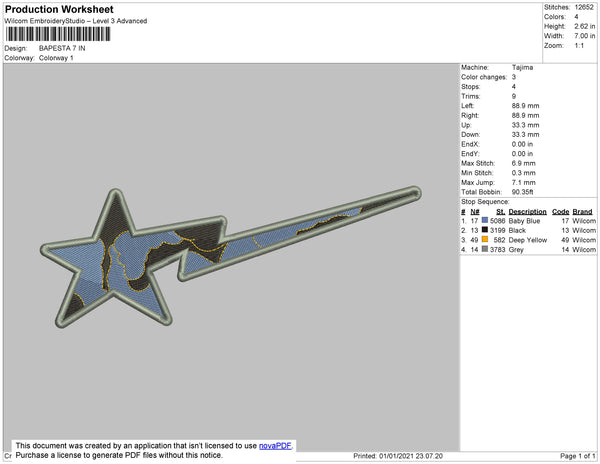Select the EndX value 0.00 in
The image size is (600, 464).
(522, 144)
